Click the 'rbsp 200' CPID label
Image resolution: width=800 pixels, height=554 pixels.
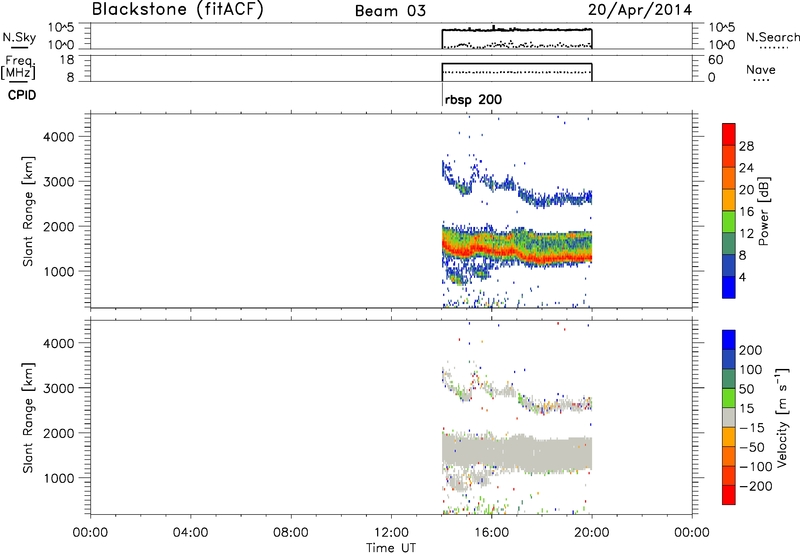pyautogui.click(x=473, y=99)
